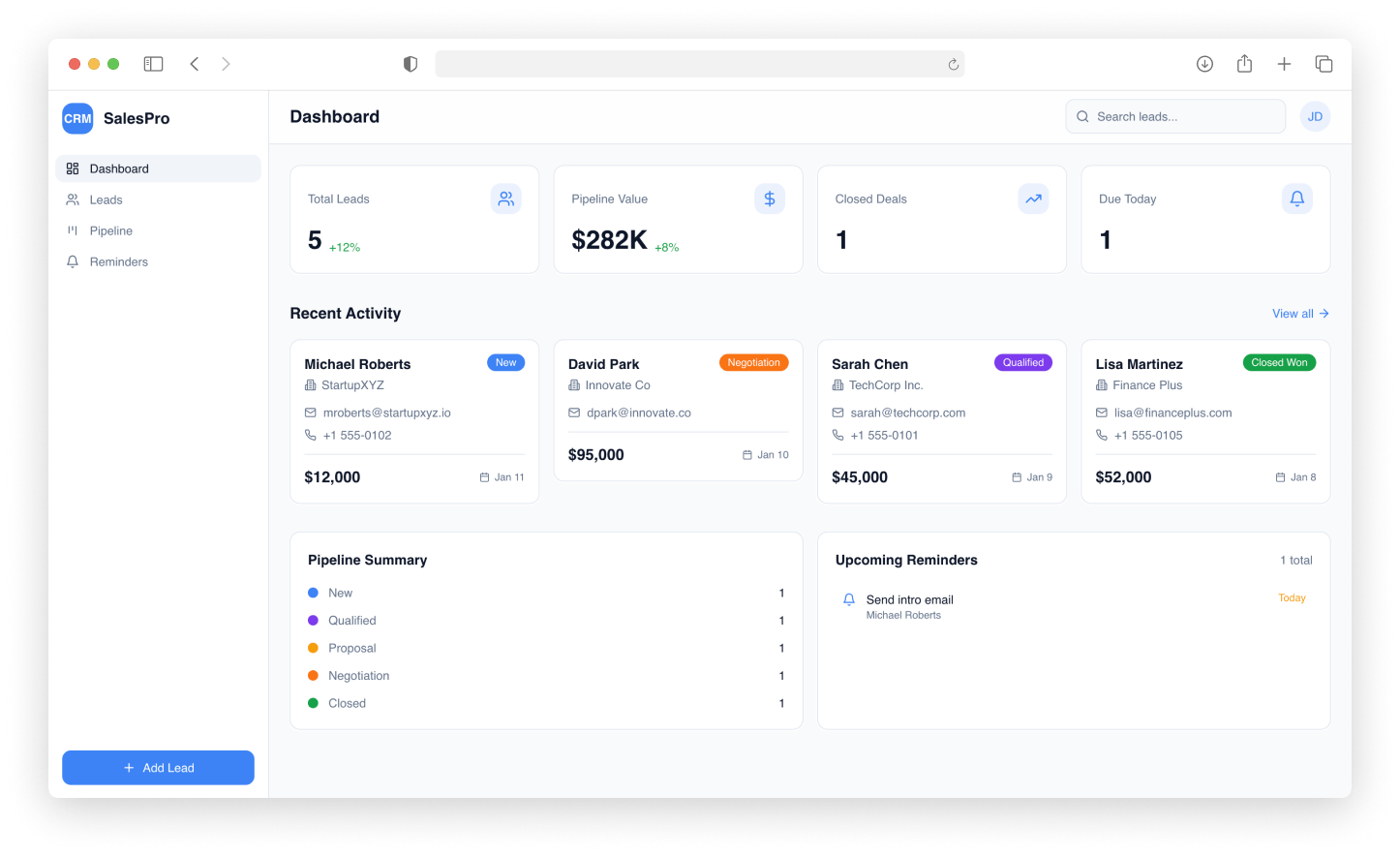Open the JD user avatar
Viewport: 1400px width, 856px height.
[1315, 116]
